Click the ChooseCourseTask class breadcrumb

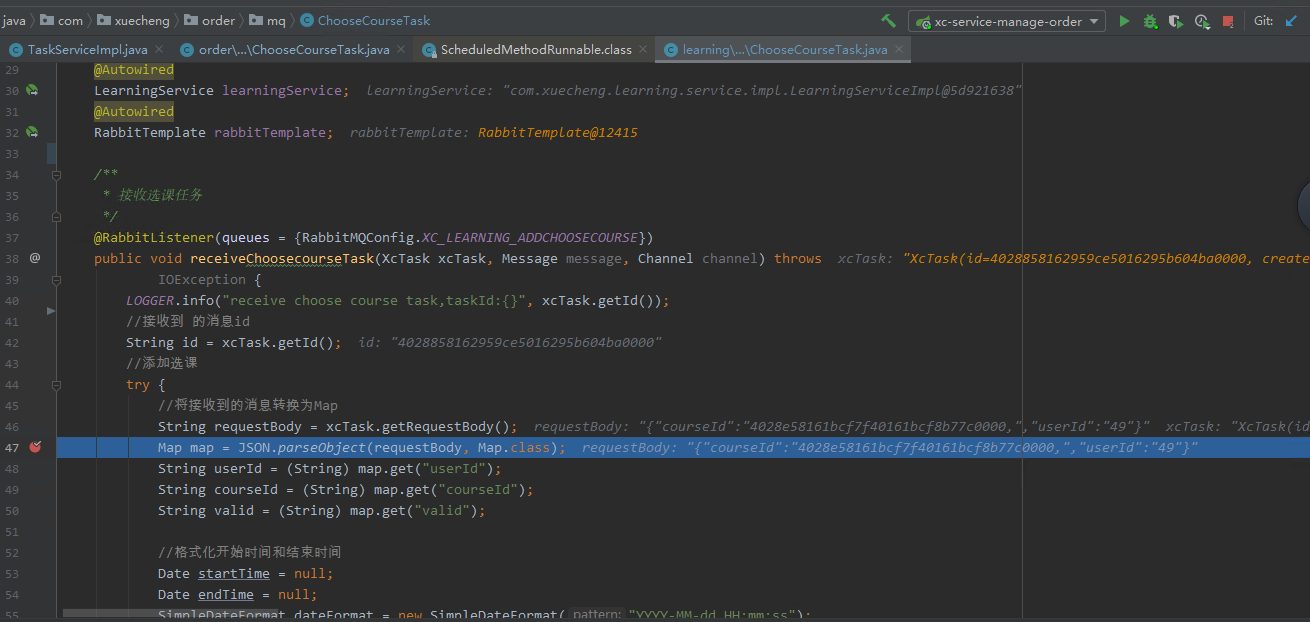click(365, 20)
